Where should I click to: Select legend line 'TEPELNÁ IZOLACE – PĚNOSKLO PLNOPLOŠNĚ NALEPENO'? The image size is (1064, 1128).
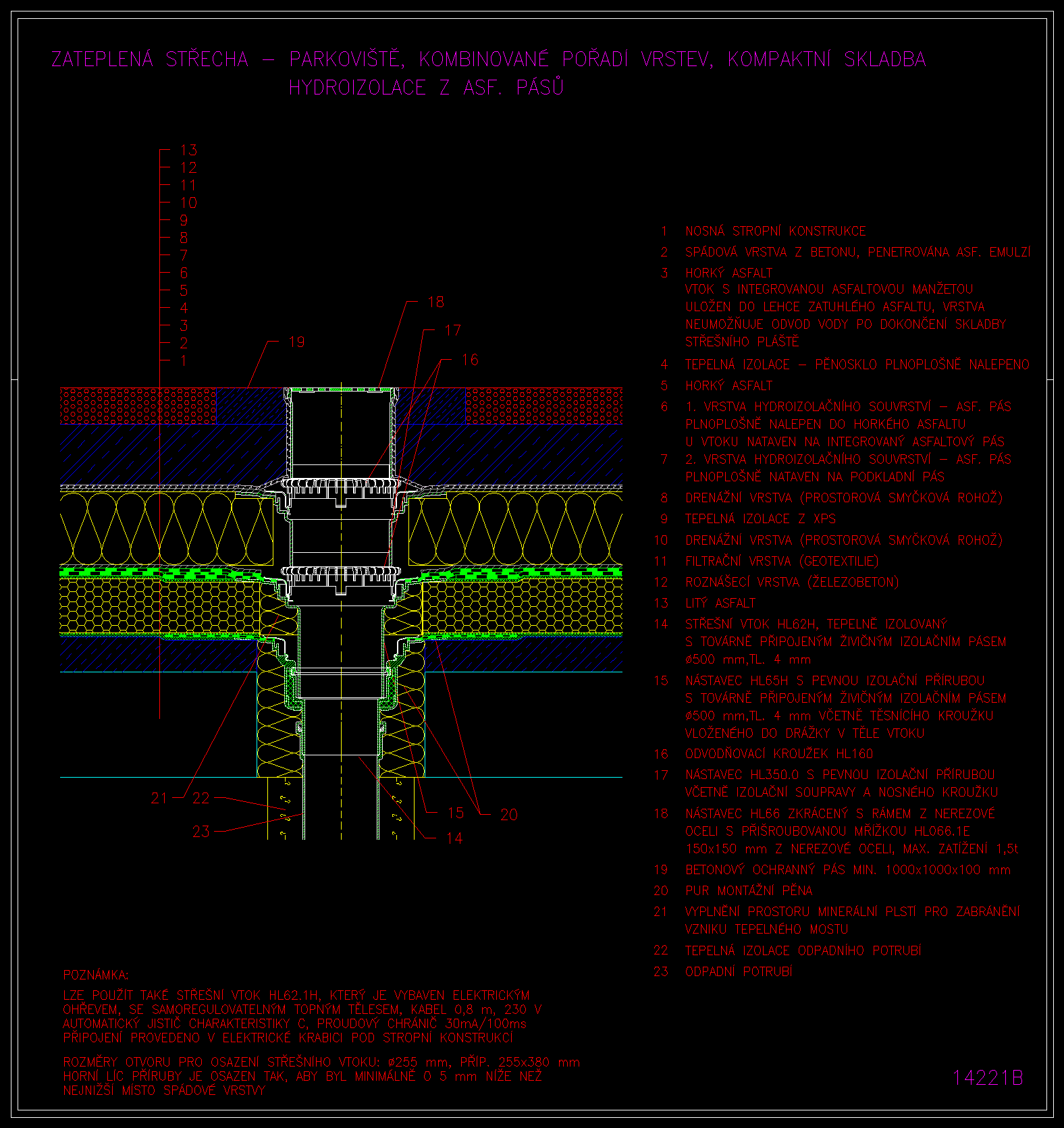pyautogui.click(x=857, y=365)
